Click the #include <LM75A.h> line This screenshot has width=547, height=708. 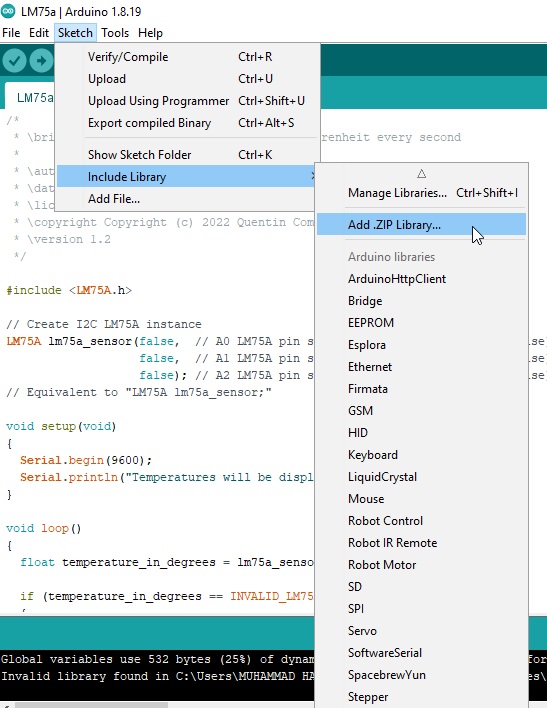(x=69, y=290)
